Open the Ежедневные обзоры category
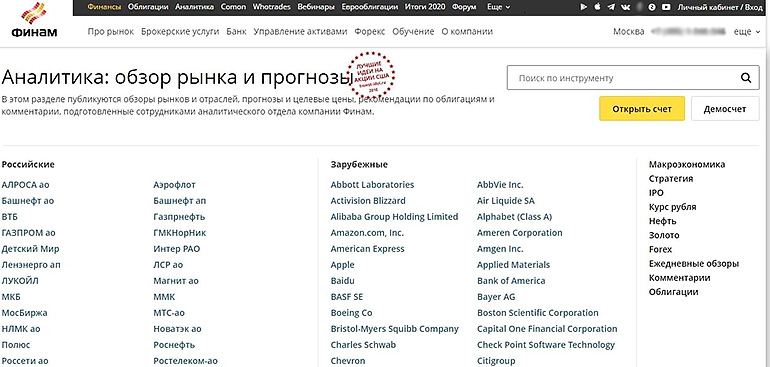This screenshot has height=367, width=770. click(694, 264)
